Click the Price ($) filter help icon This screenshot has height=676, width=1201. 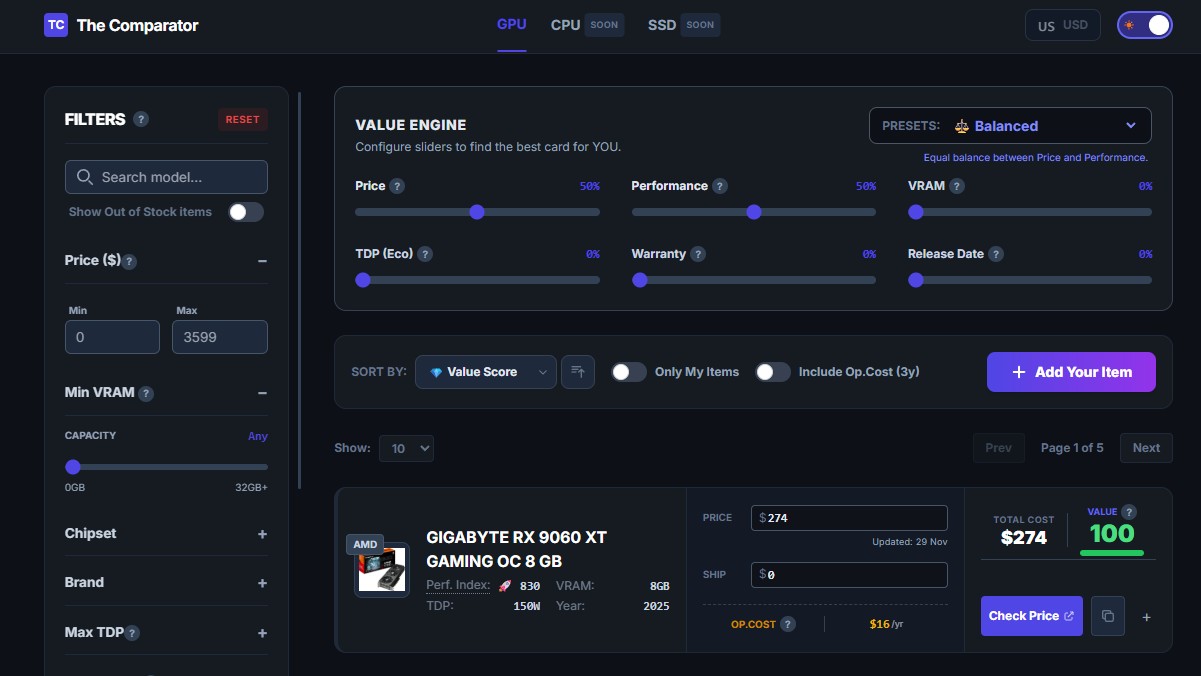pos(129,261)
